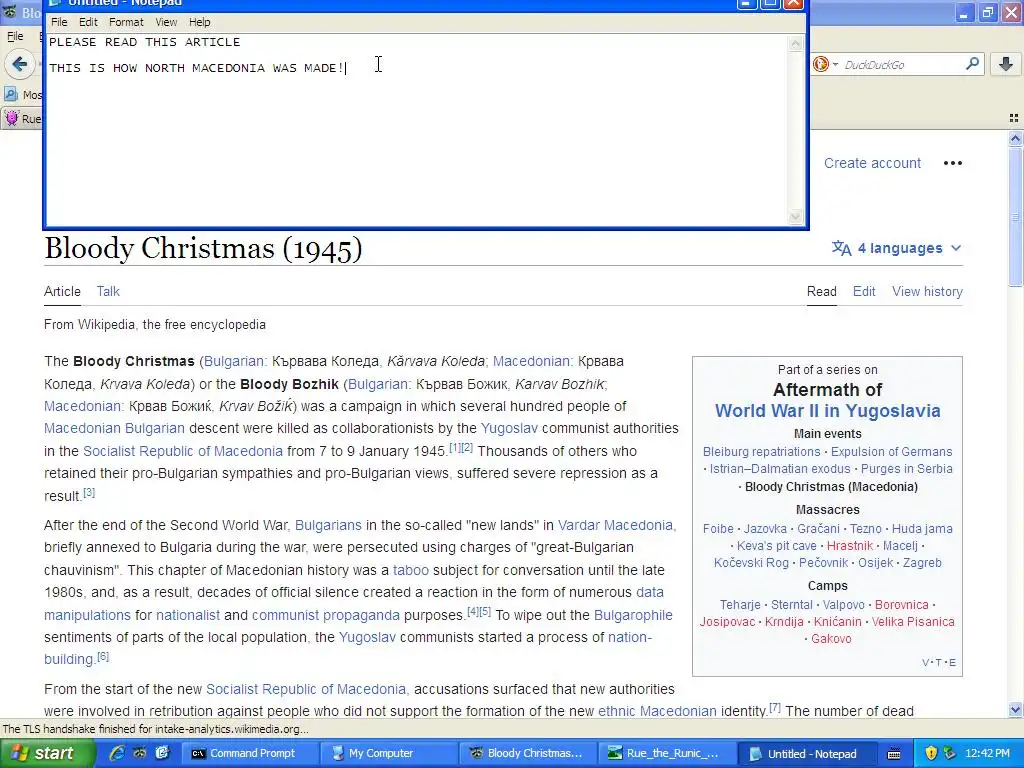Click the system clock showing 12:42 PM
Screen dimensions: 1024x768
pos(987,754)
